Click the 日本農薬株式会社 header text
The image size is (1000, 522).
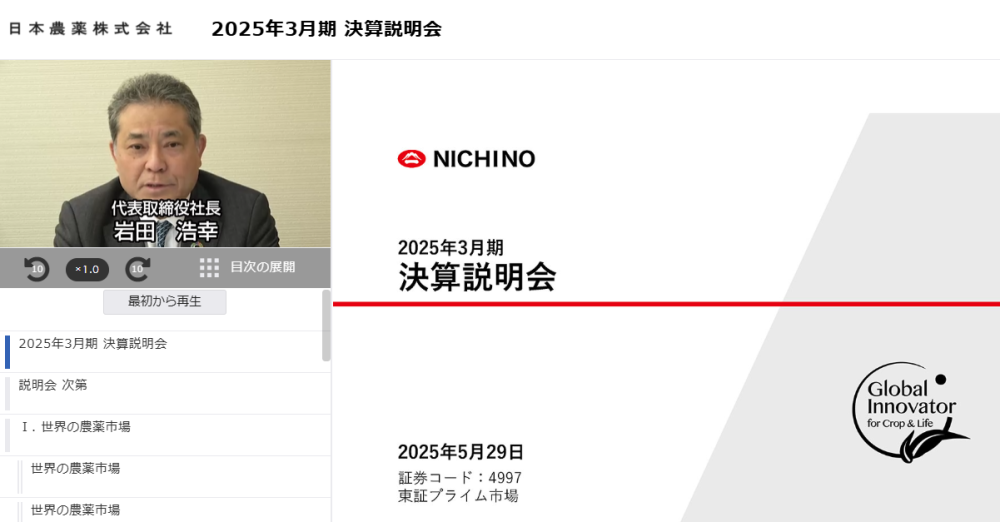91,29
